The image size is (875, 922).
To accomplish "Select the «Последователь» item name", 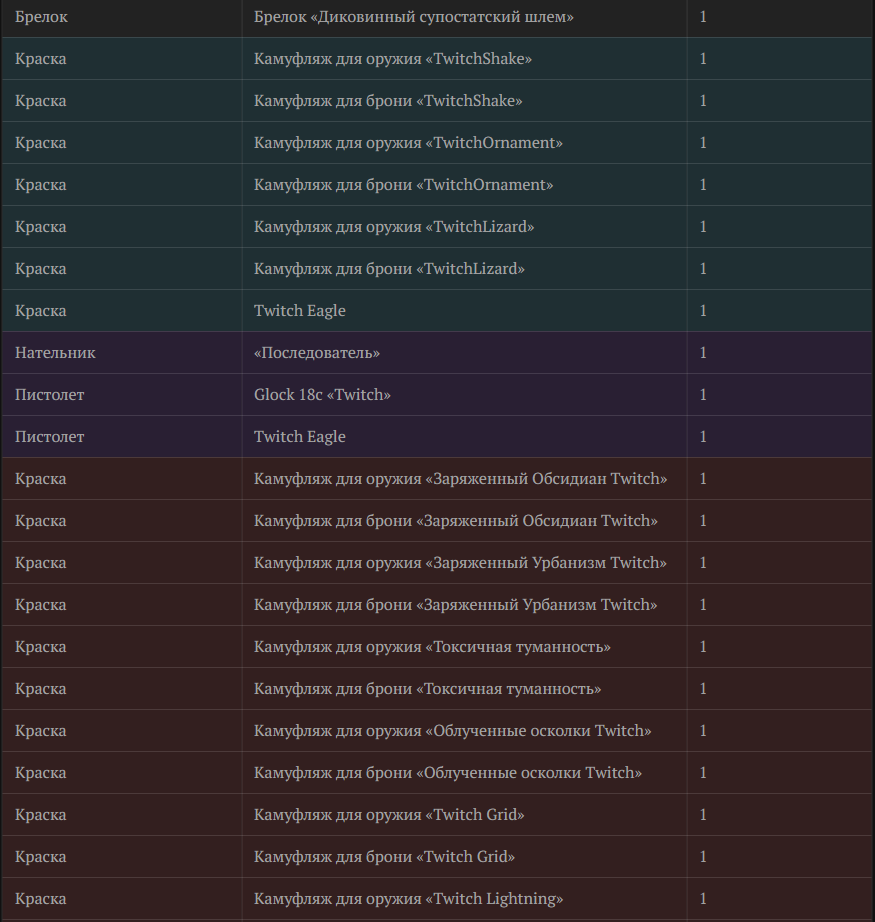I will click(317, 353).
